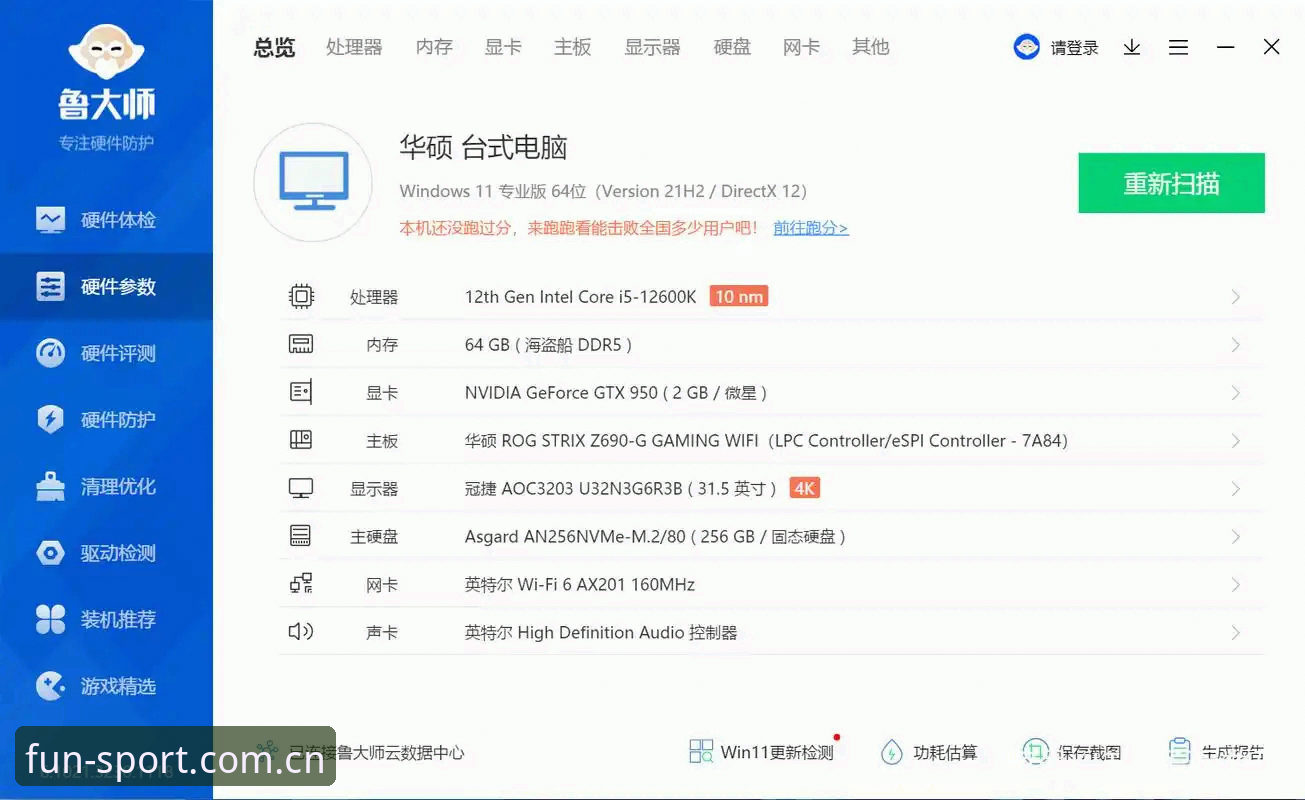Click the graphics card icon
The height and width of the screenshot is (800, 1305).
(301, 392)
